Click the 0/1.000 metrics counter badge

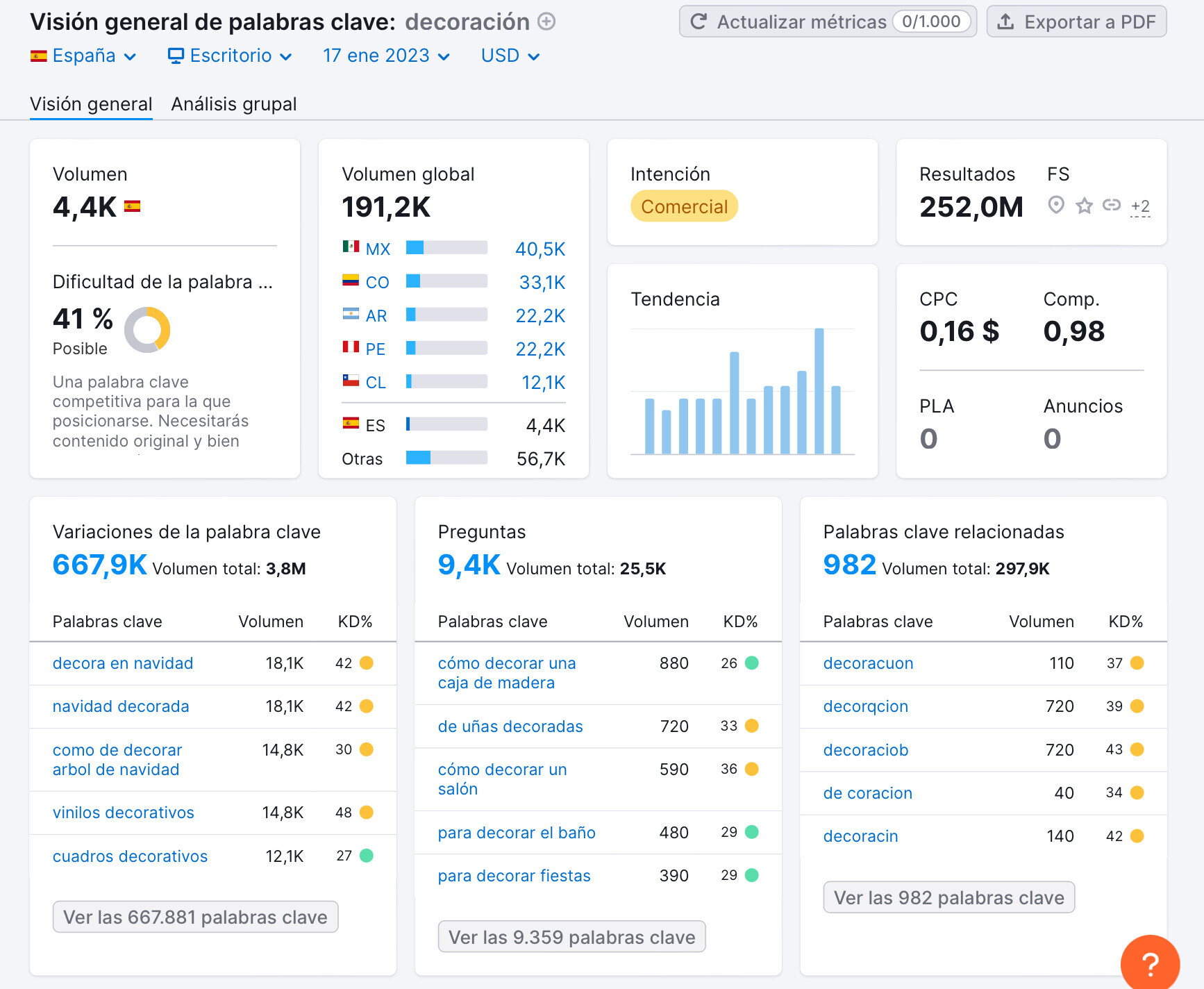[931, 22]
